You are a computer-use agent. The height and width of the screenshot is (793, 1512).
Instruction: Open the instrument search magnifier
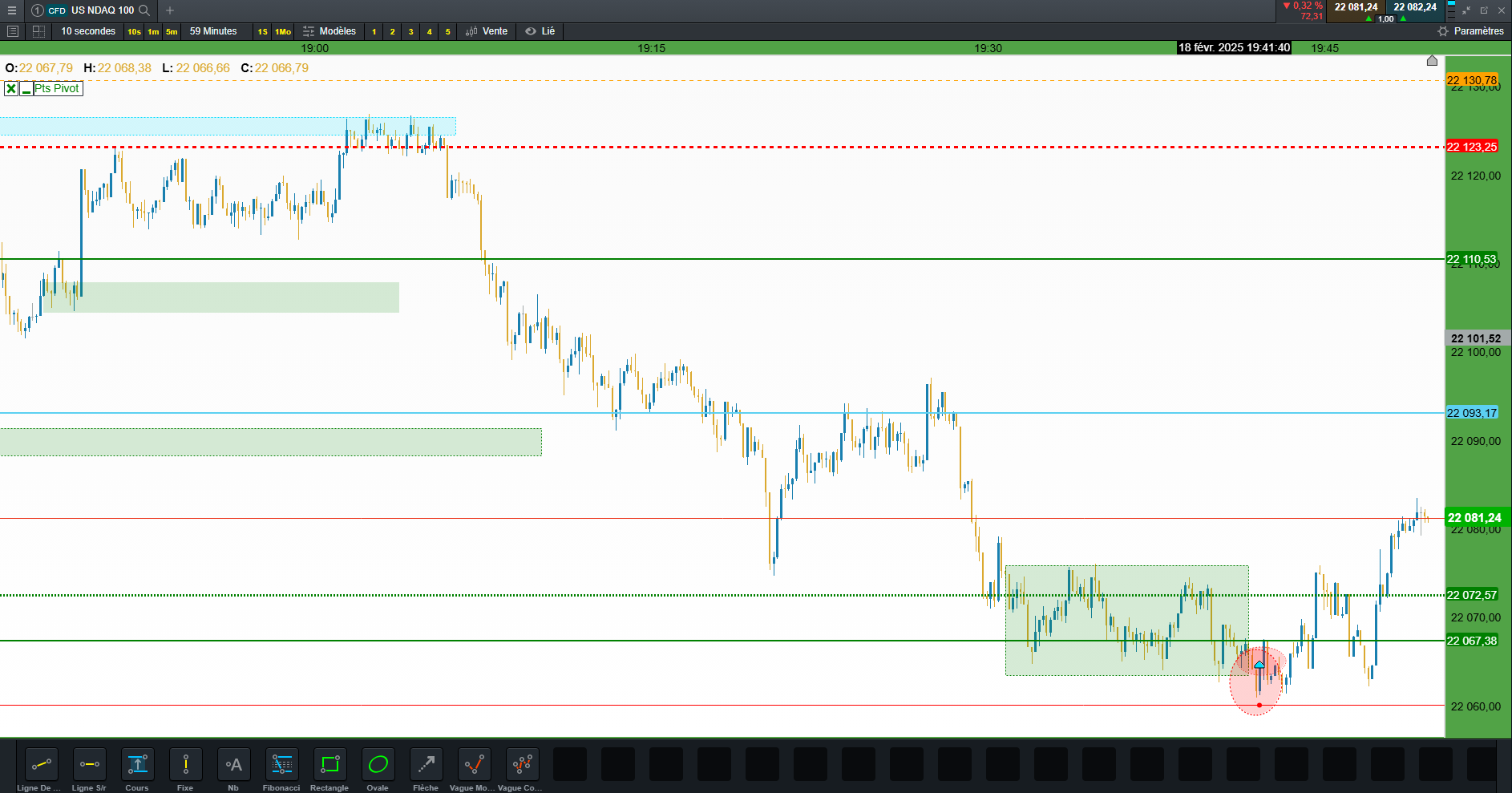pos(144,10)
